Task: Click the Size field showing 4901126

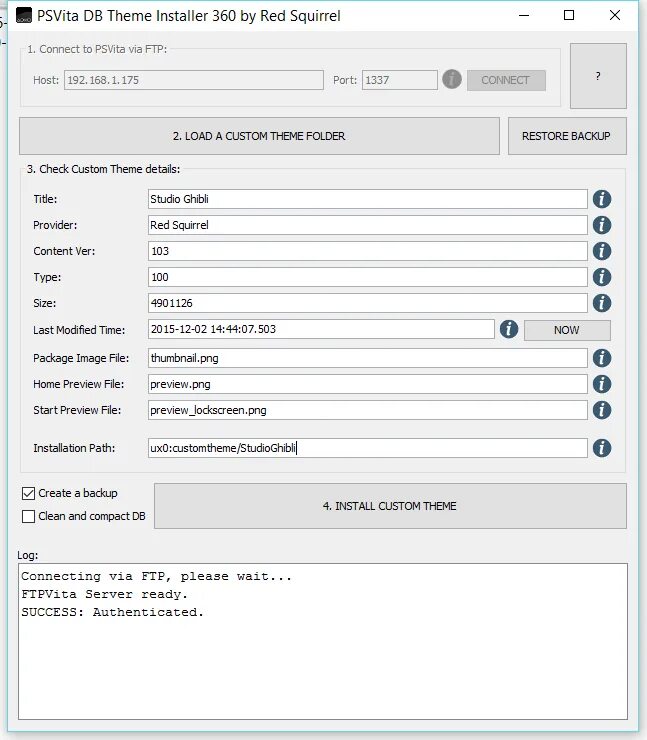Action: (x=368, y=303)
